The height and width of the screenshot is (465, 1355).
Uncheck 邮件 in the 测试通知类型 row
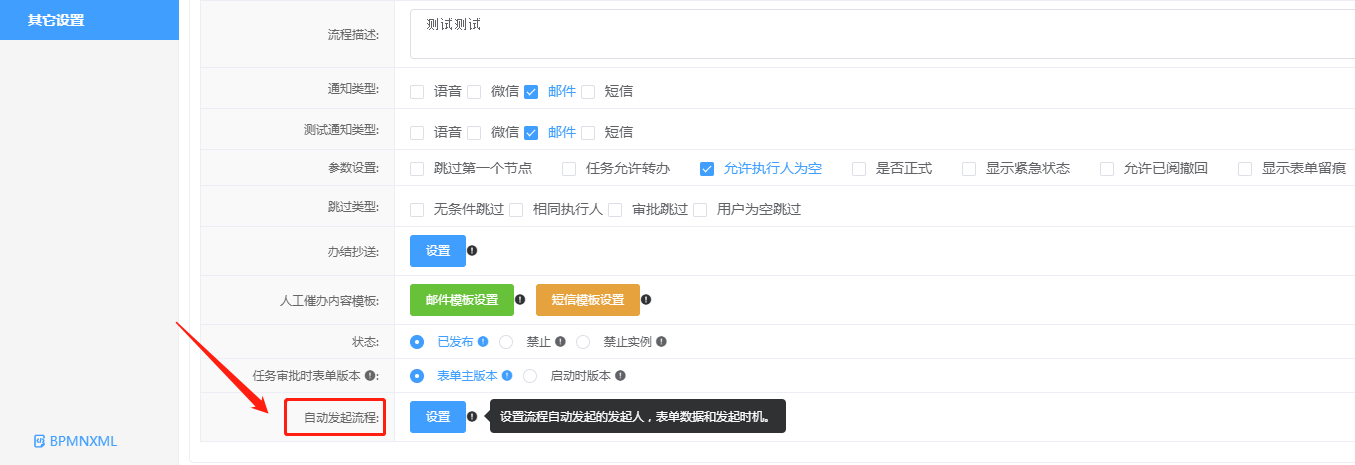(x=531, y=133)
